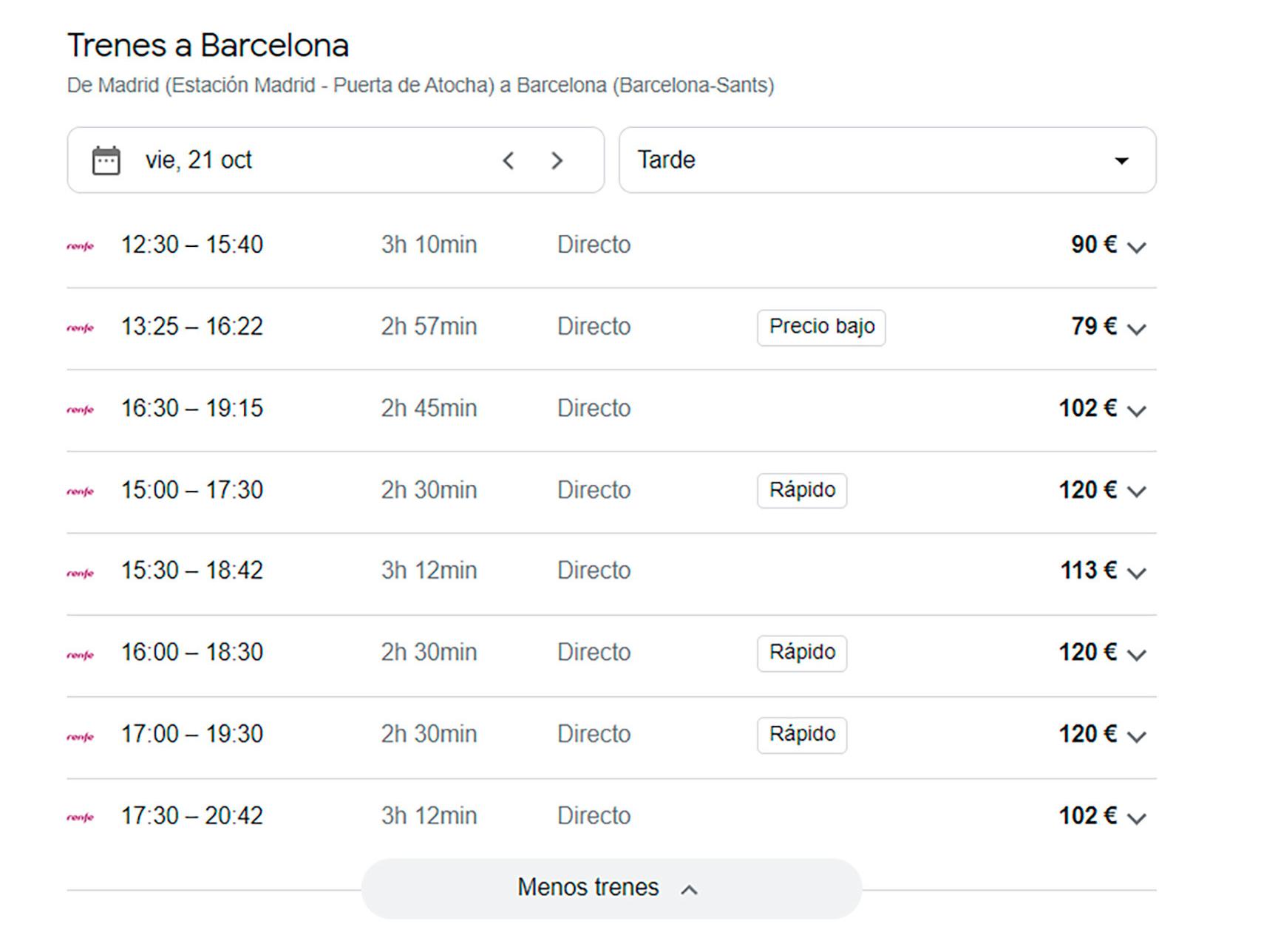Expand the 79 € Precio bajo fare details
Screen dimensions: 1261x952
(x=1136, y=329)
